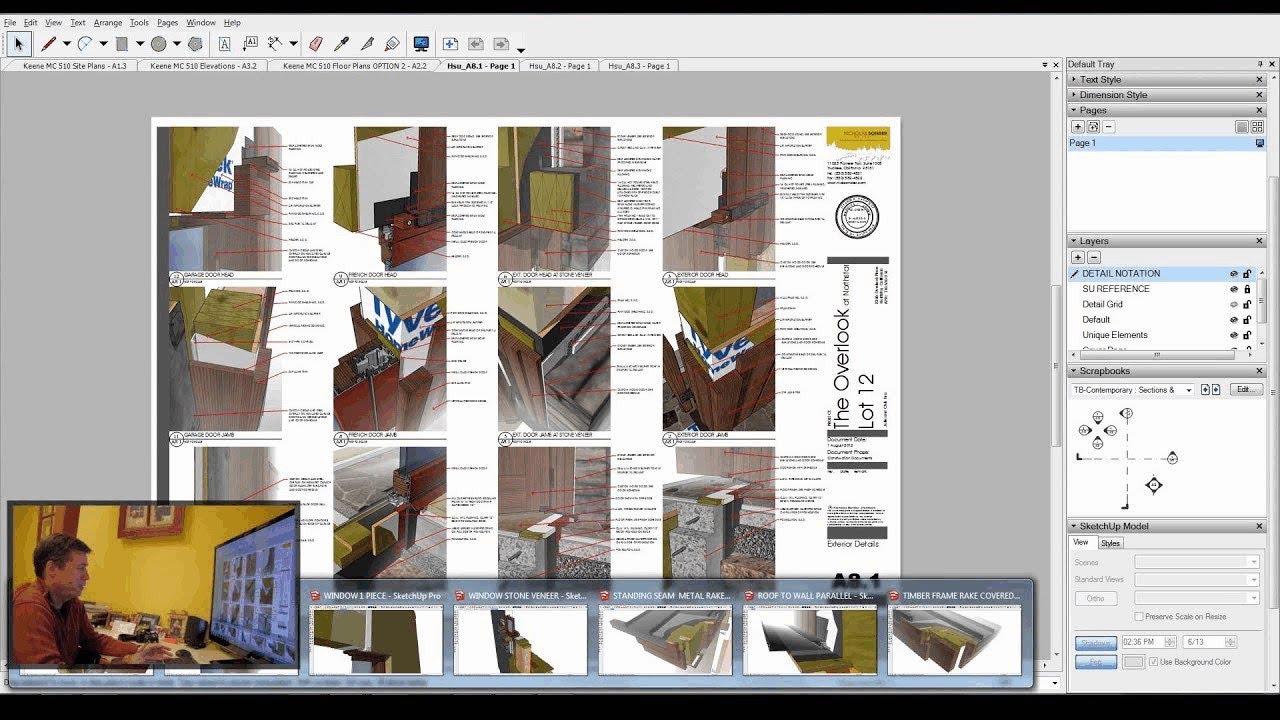Go to previous scrapbook page arrow
Viewport: 1280px width, 720px height.
pos(1205,390)
